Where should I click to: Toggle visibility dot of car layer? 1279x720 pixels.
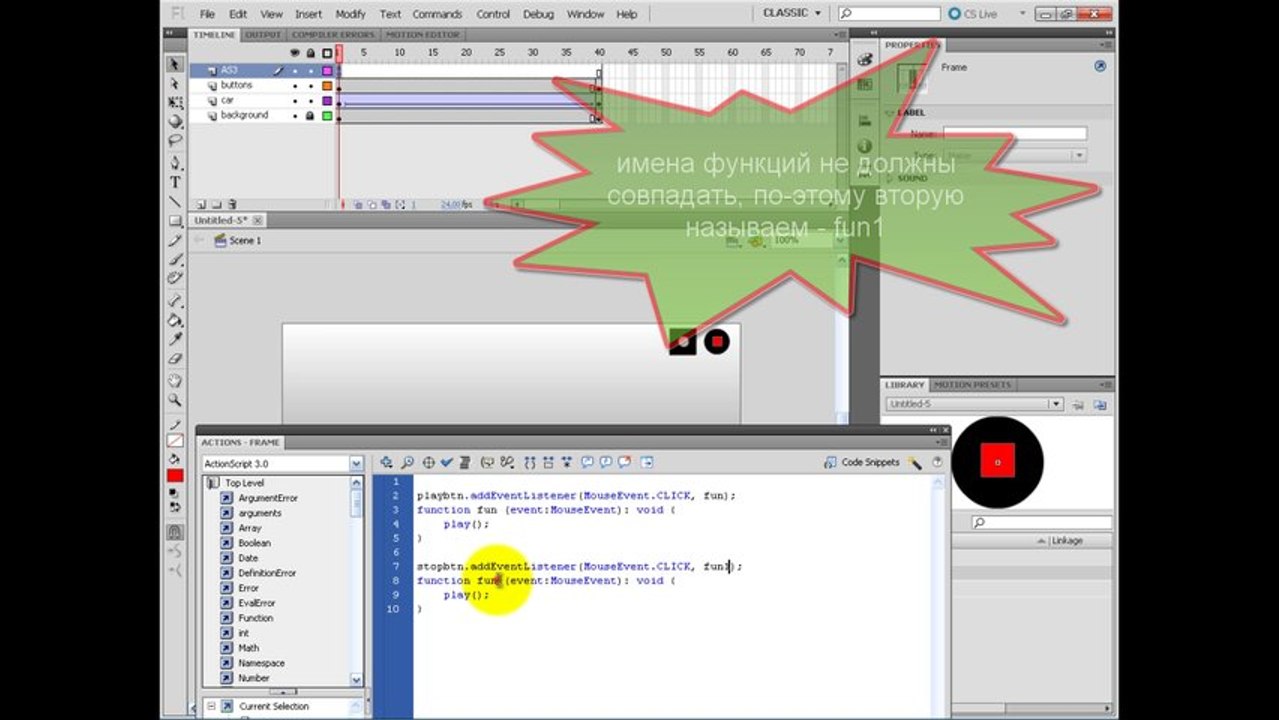point(295,101)
